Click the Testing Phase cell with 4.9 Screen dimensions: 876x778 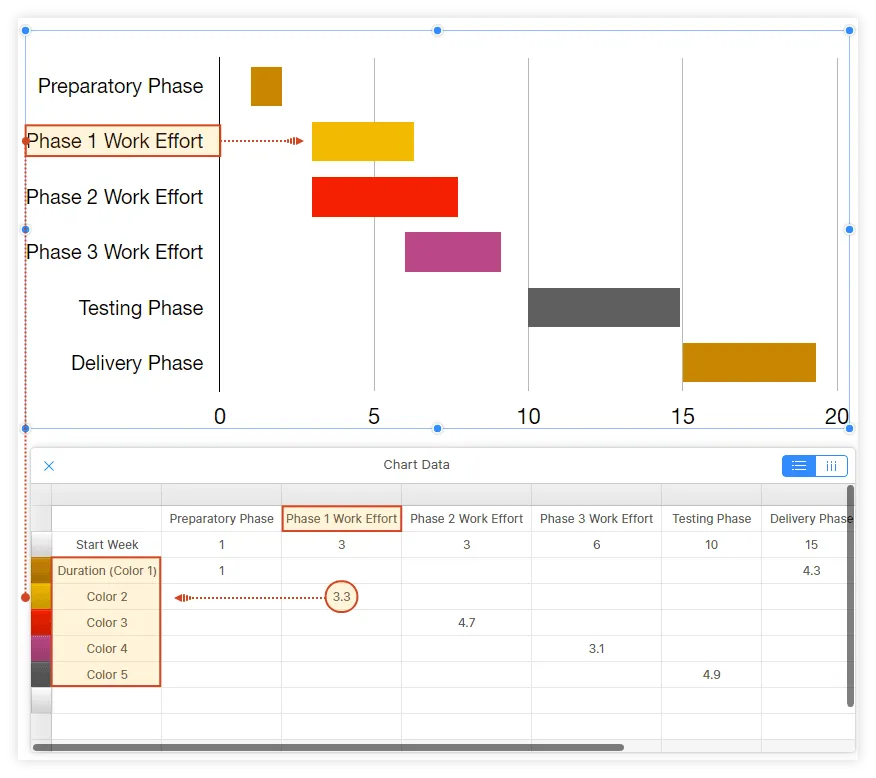click(x=711, y=675)
